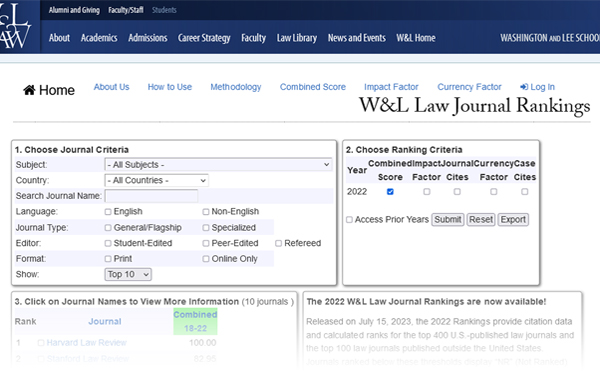Click the Log In arrow icon

pos(524,87)
